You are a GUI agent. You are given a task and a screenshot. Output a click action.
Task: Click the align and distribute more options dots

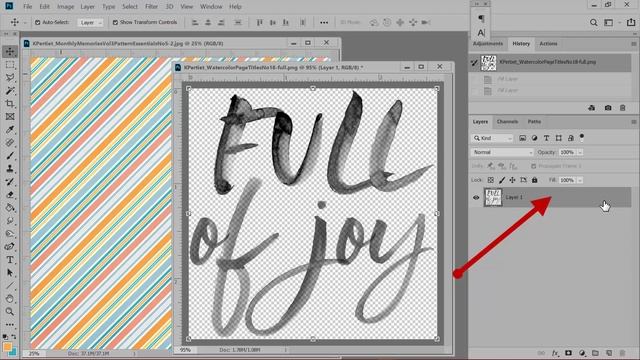[x=324, y=22]
